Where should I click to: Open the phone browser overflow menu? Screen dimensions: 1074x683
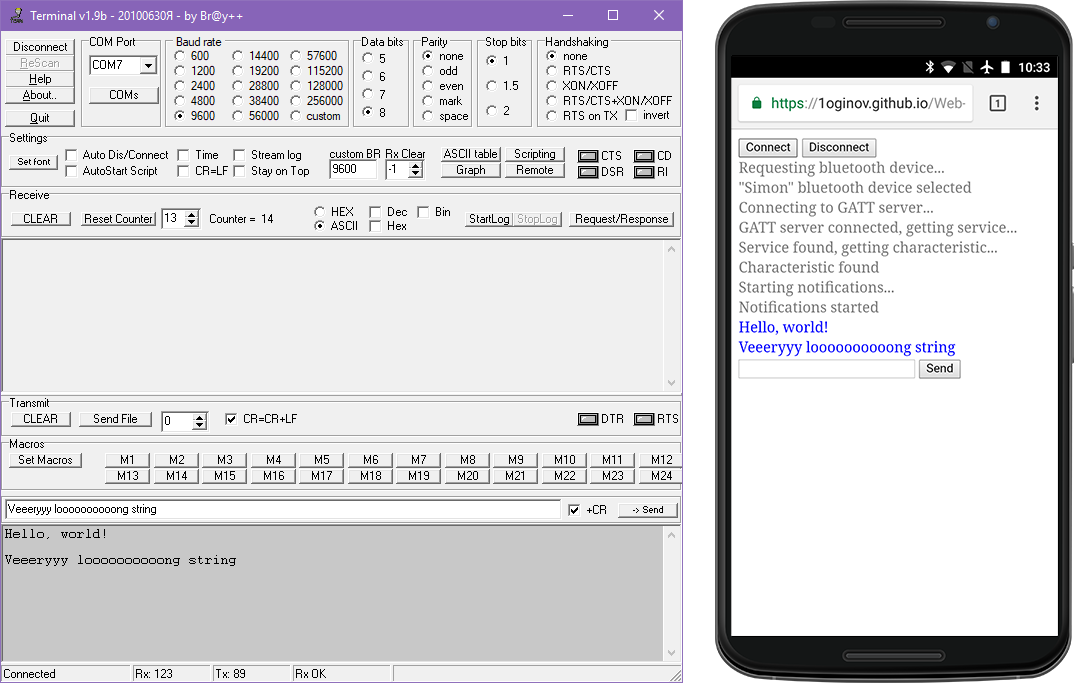click(x=1036, y=103)
